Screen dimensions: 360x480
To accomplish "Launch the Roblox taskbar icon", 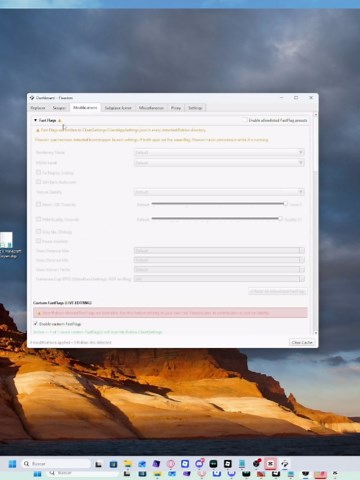I will click(228, 464).
